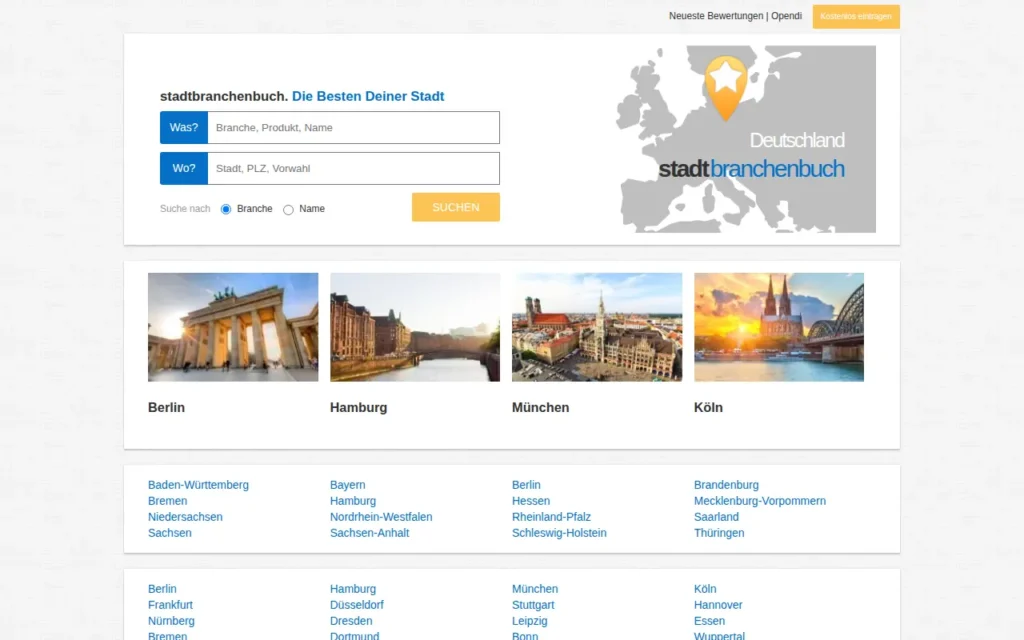
Task: Open the Neueste Bewertungen link
Action: (716, 16)
